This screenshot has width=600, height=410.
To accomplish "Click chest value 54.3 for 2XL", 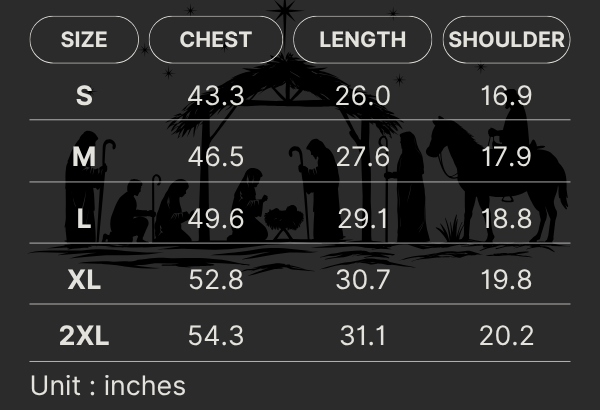I will point(216,336).
